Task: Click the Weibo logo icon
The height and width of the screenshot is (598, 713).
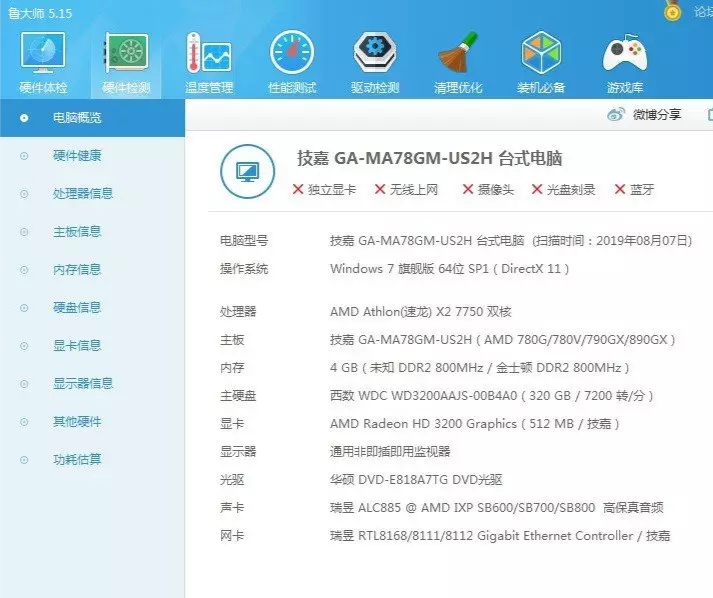Action: coord(616,114)
